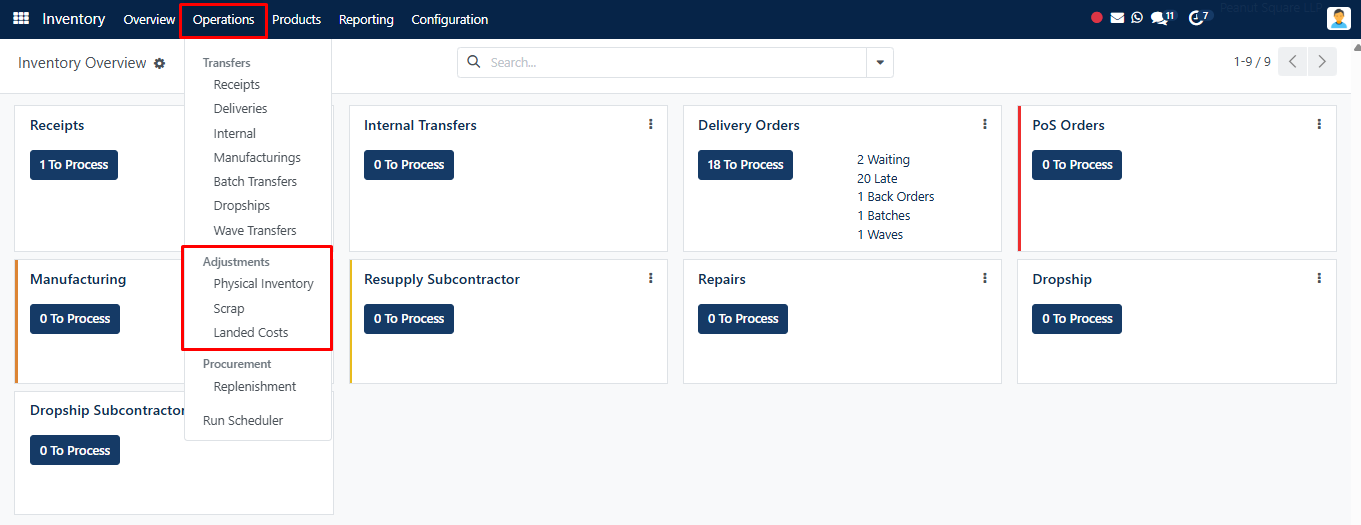Click the Repairs card title
Image resolution: width=1361 pixels, height=525 pixels.
point(722,279)
